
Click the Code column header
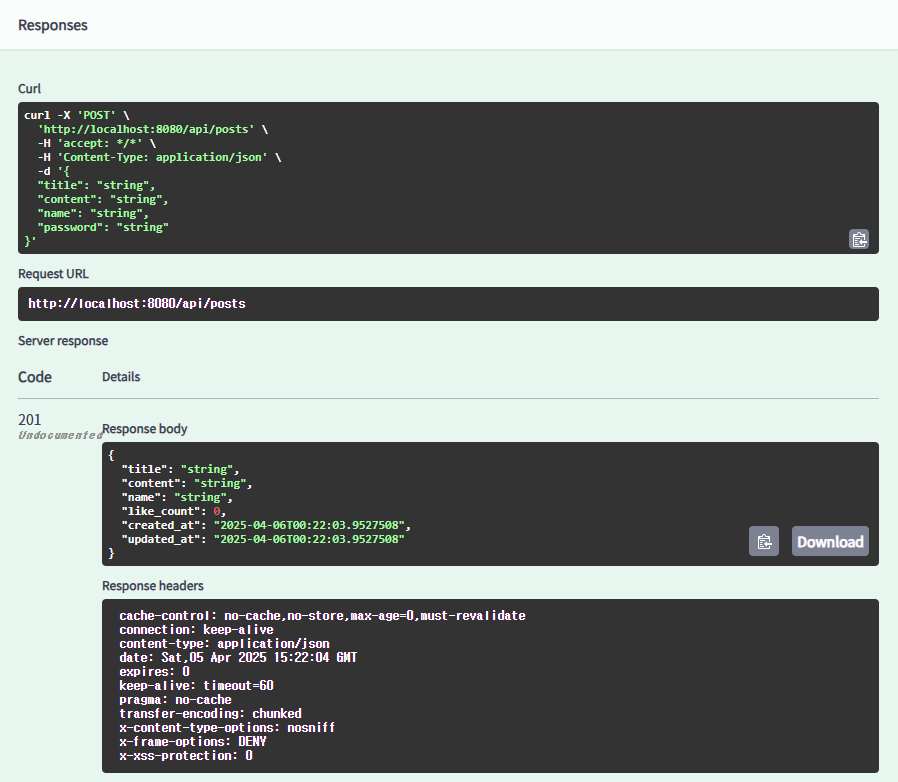(35, 377)
